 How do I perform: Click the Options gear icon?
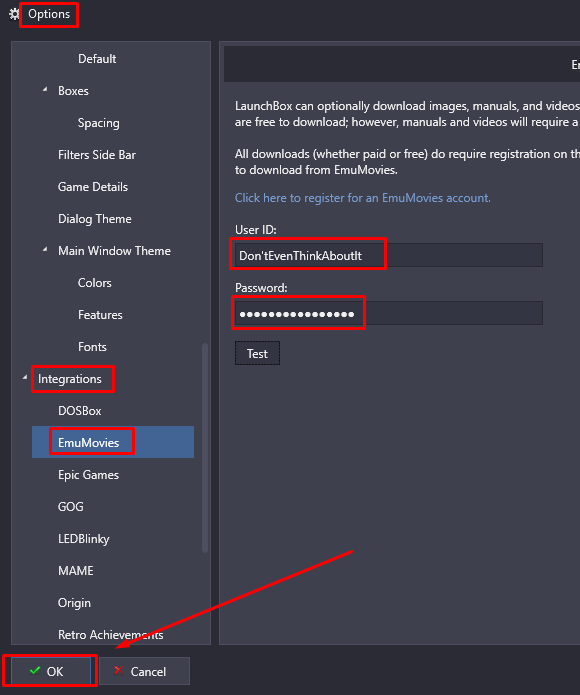pos(14,14)
